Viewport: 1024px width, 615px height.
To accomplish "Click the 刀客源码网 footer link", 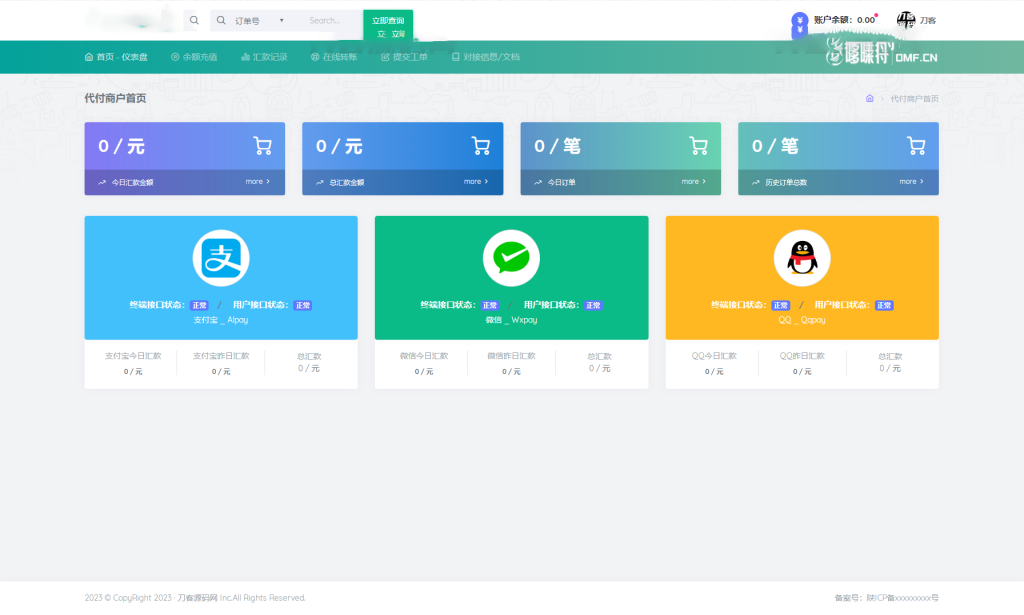I will (197, 598).
